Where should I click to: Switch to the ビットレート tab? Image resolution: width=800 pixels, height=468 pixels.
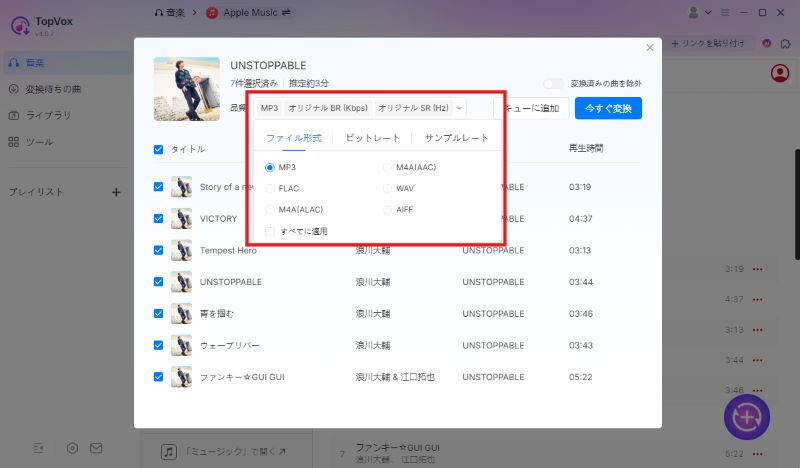click(373, 138)
